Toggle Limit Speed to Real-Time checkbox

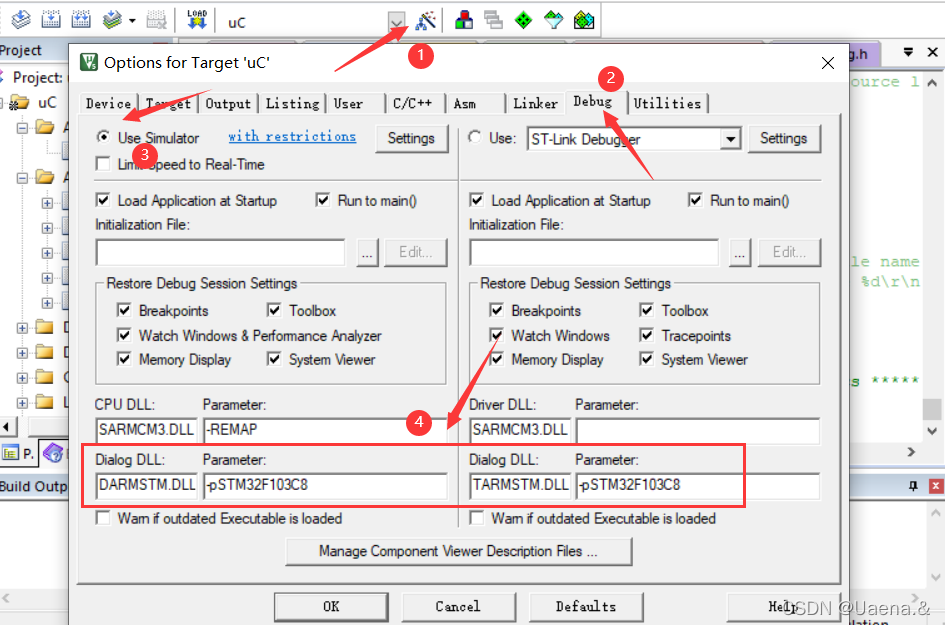[104, 164]
